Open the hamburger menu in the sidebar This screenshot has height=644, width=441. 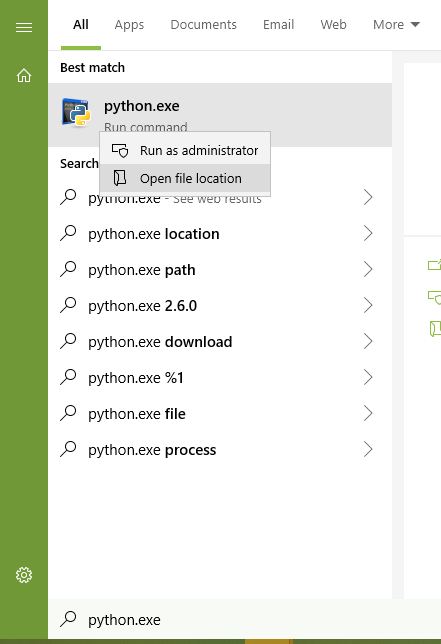[x=24, y=28]
